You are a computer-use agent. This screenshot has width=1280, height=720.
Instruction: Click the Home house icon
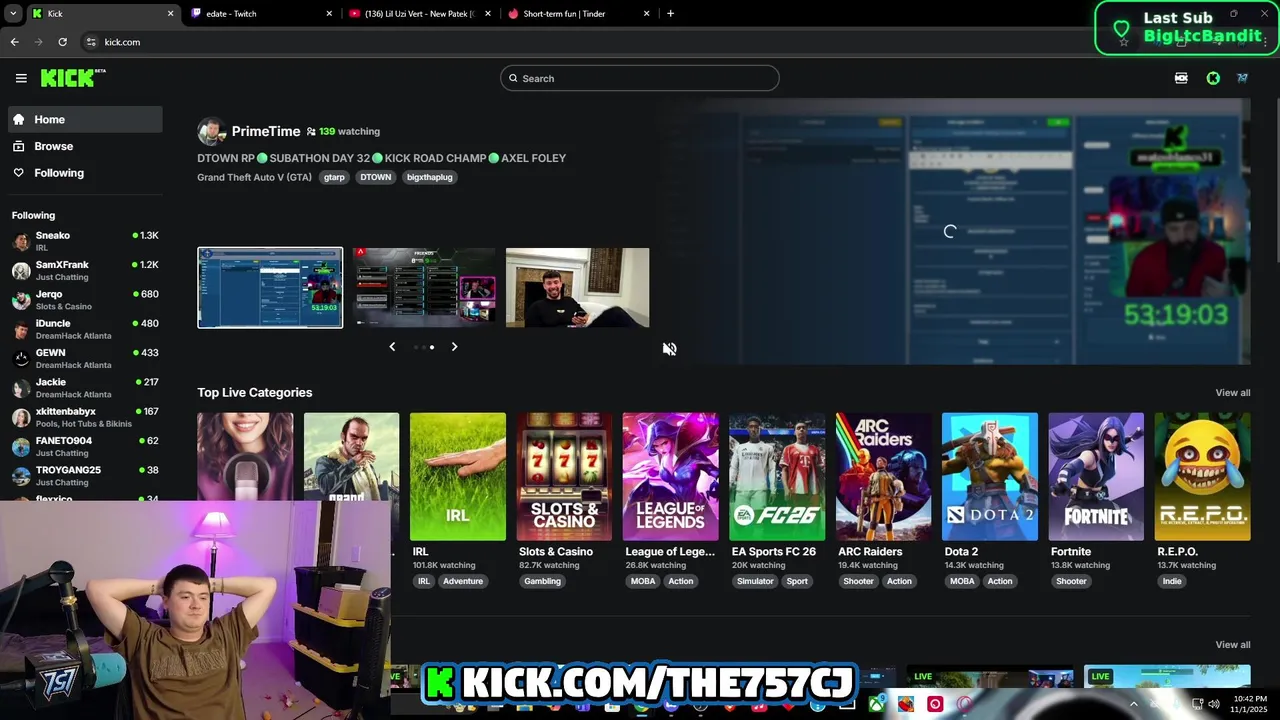click(x=18, y=119)
